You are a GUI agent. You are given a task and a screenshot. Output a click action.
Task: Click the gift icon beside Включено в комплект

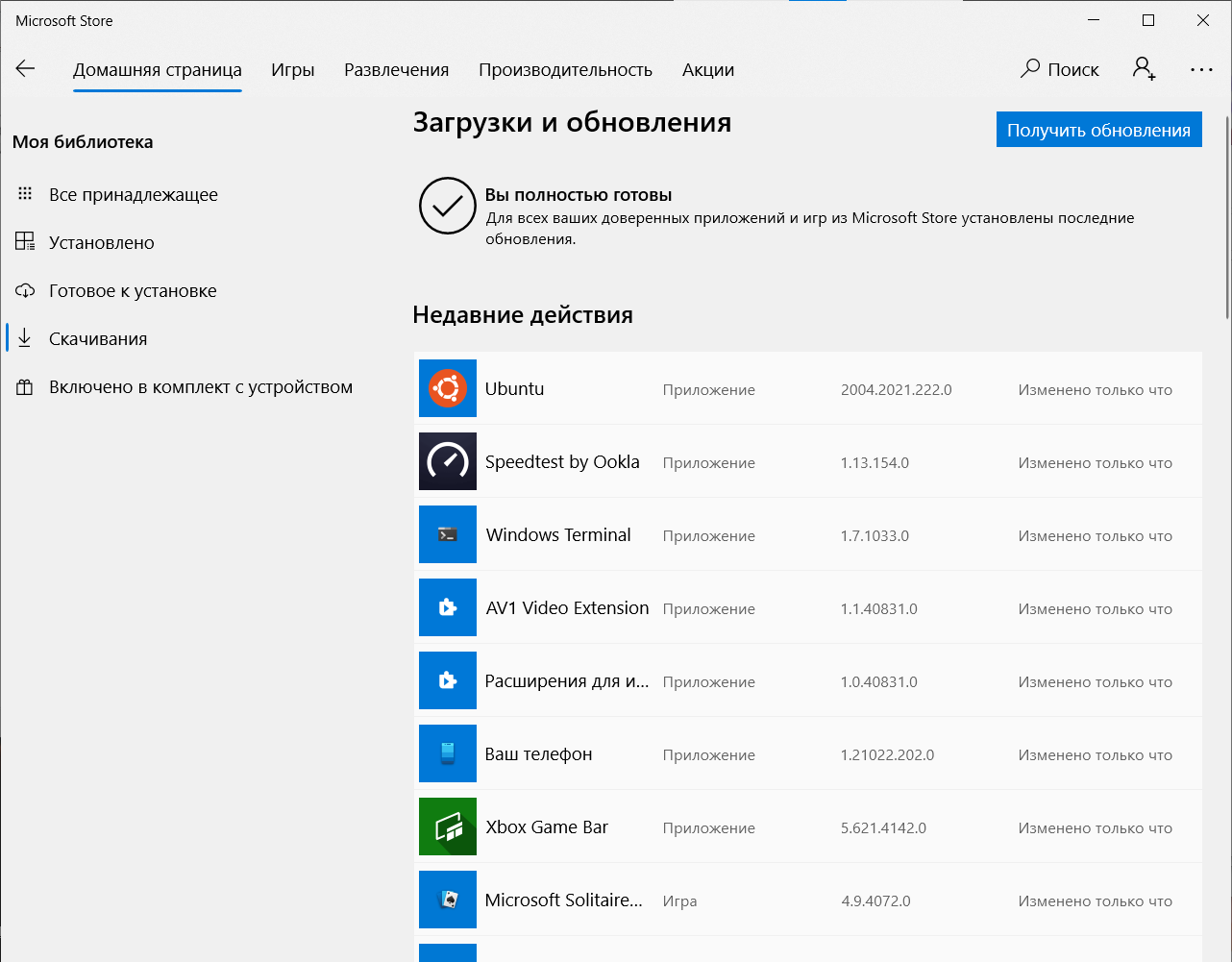tap(25, 387)
